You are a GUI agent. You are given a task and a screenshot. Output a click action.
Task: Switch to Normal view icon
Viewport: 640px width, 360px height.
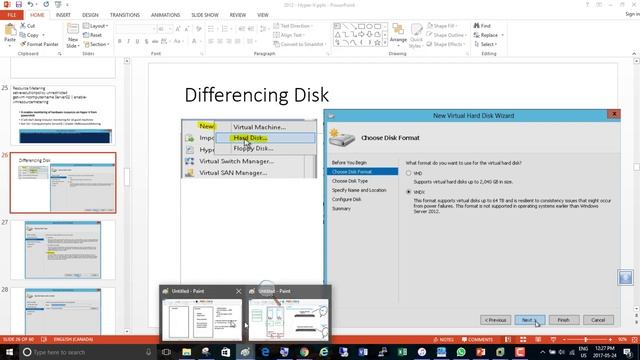coord(508,340)
